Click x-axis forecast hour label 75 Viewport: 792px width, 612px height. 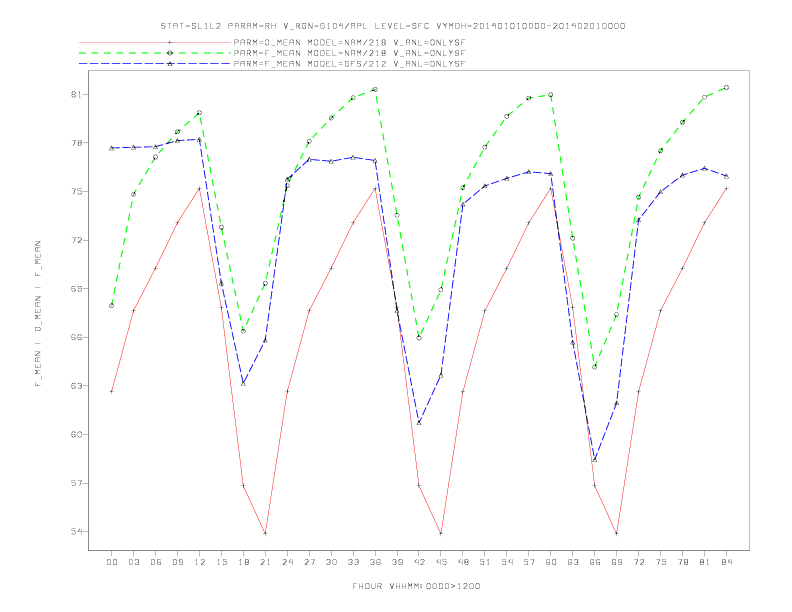[661, 562]
